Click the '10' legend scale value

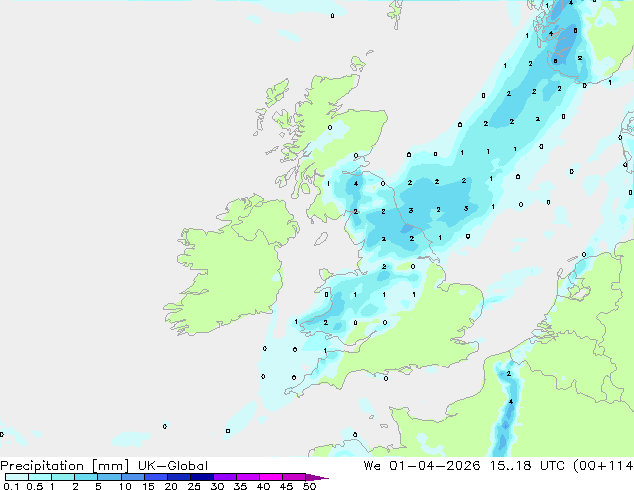[x=125, y=486]
